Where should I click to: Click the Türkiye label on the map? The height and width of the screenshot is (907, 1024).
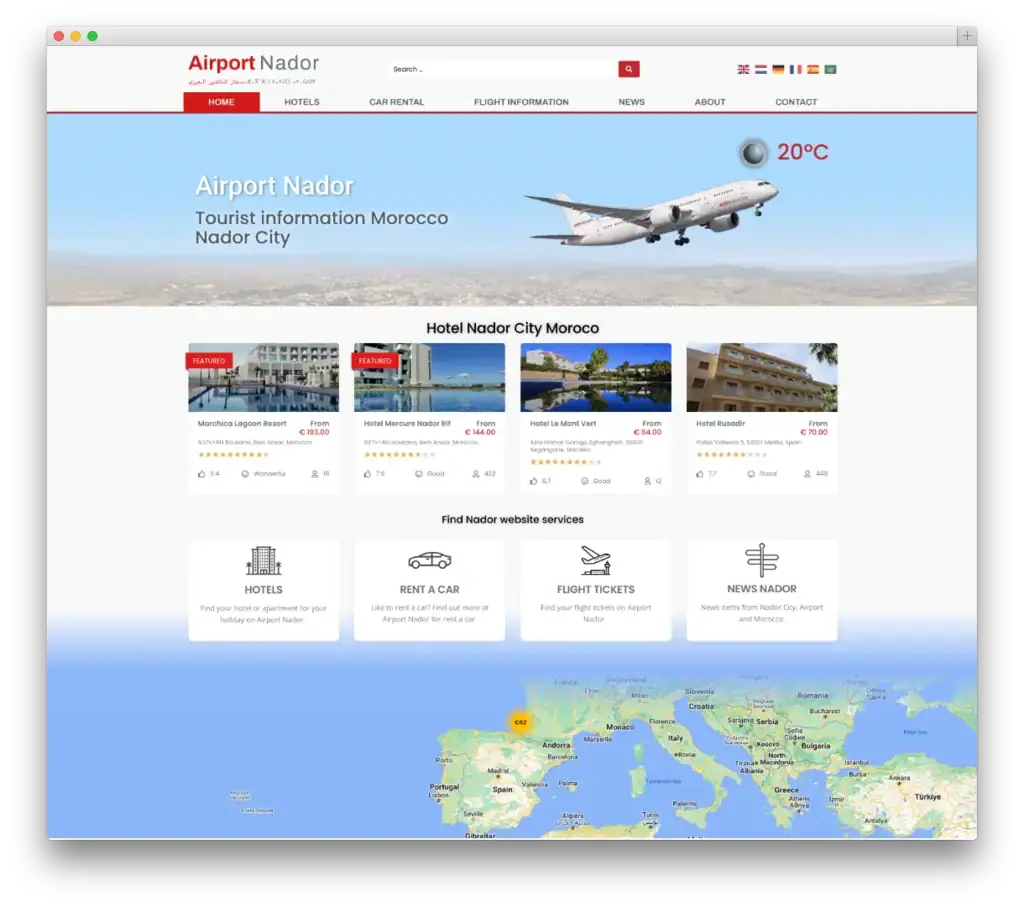point(927,797)
